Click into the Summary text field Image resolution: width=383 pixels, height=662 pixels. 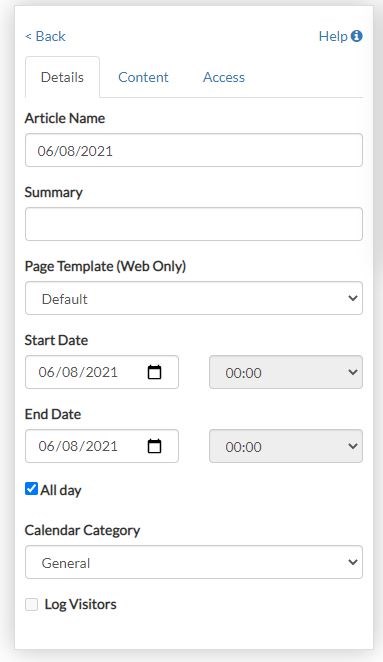pyautogui.click(x=194, y=224)
